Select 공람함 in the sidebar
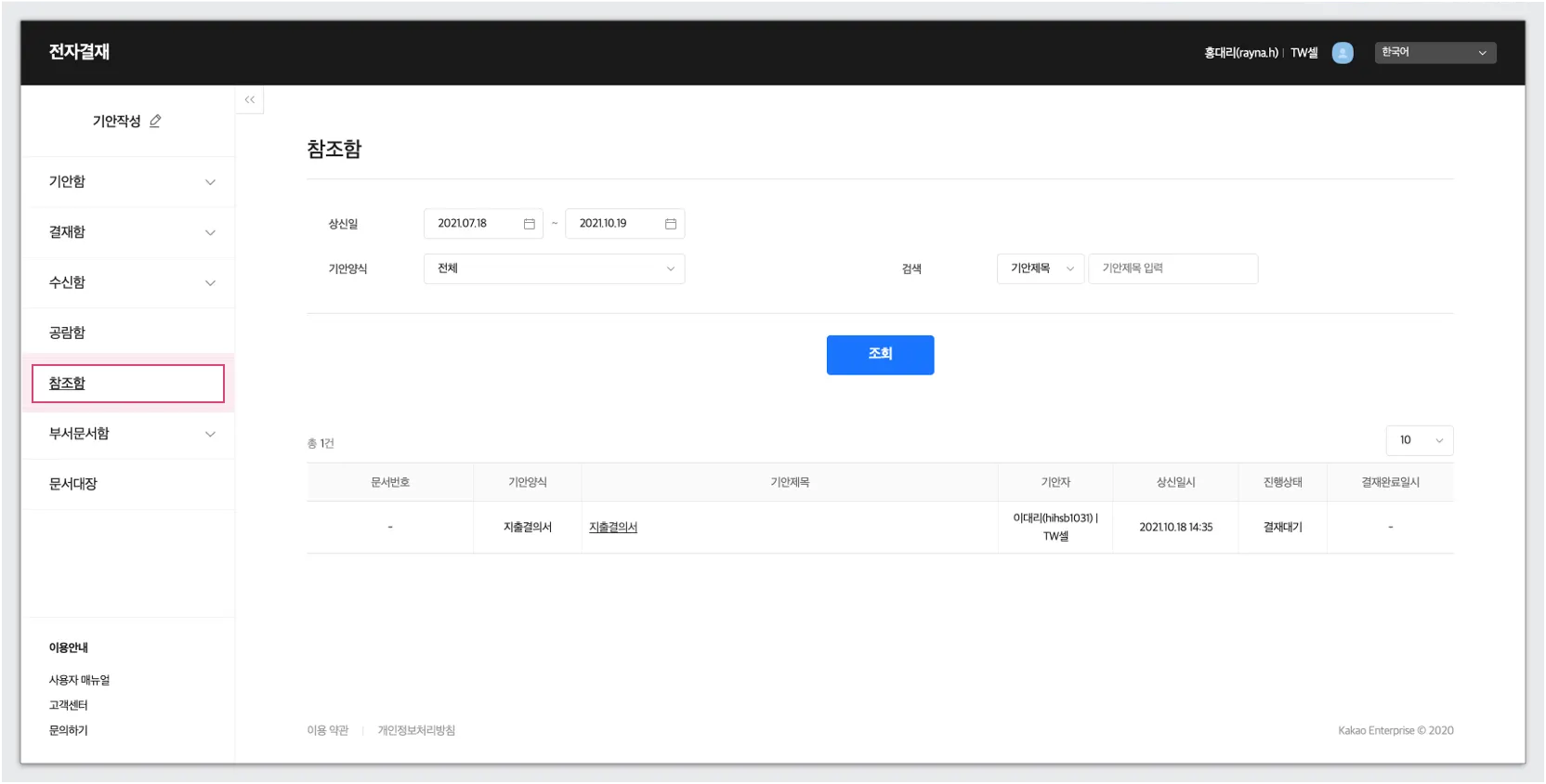1546x784 pixels. tap(67, 333)
